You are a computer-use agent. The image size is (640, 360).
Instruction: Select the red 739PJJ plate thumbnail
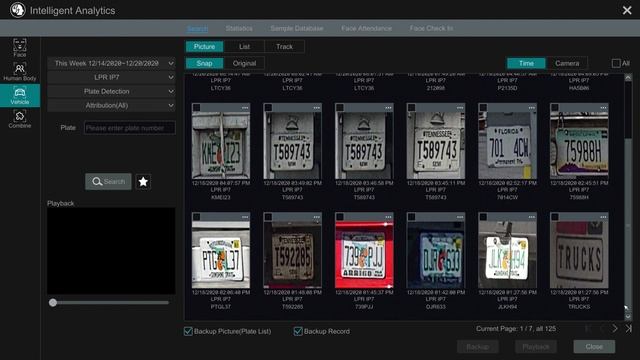click(x=364, y=255)
